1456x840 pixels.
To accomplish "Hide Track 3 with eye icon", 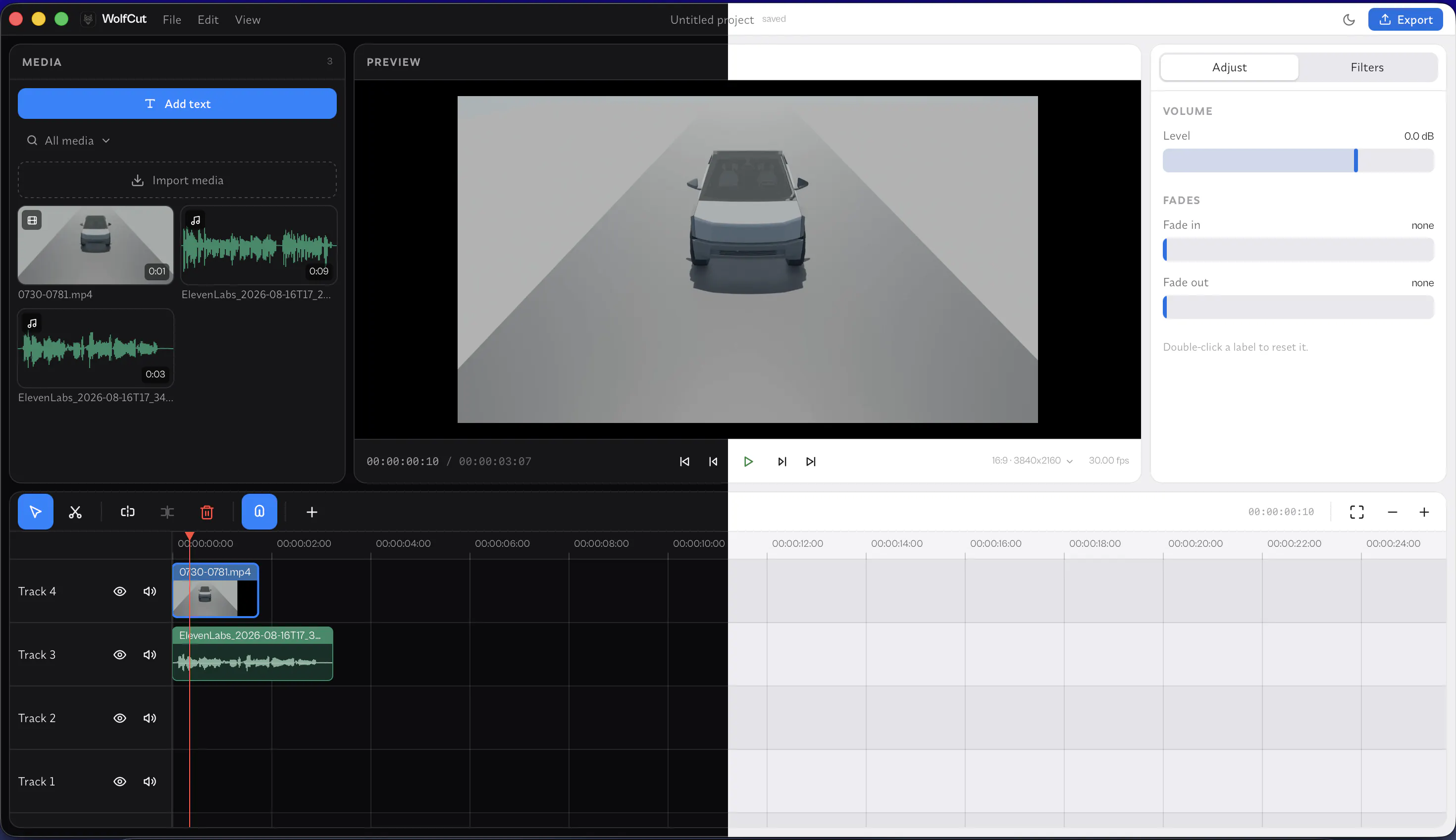I will [x=120, y=655].
